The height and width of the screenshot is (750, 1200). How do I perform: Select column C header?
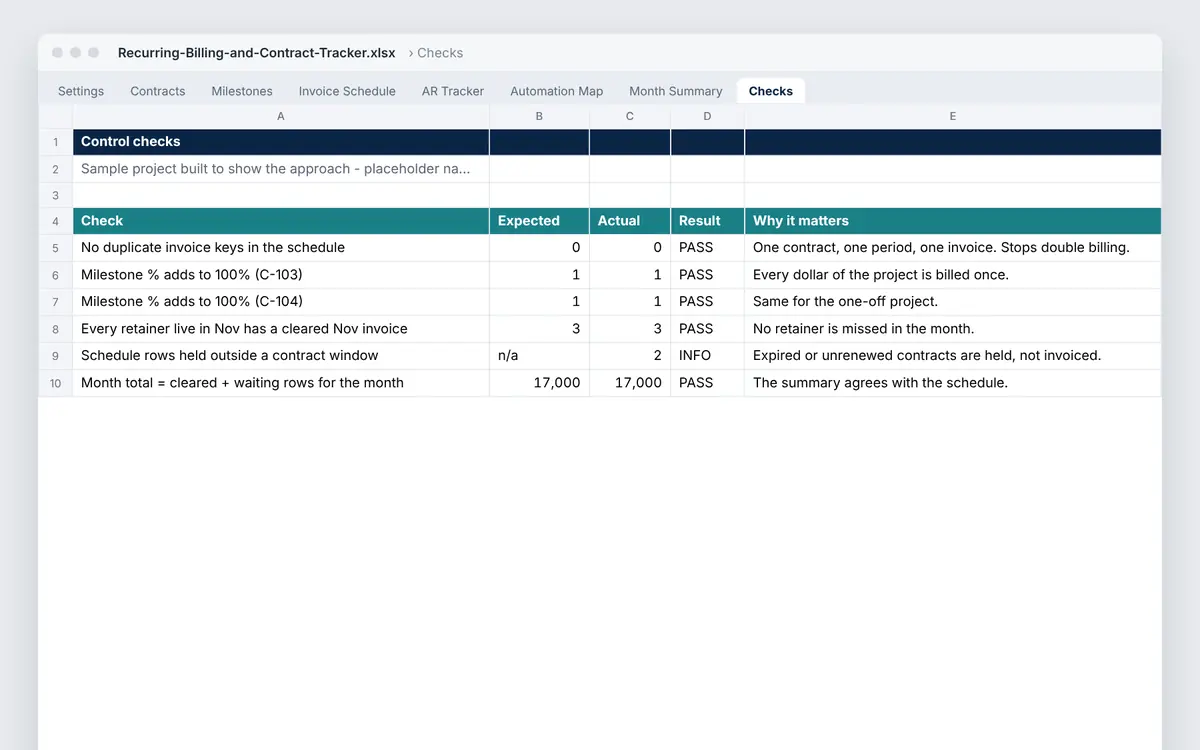(630, 116)
